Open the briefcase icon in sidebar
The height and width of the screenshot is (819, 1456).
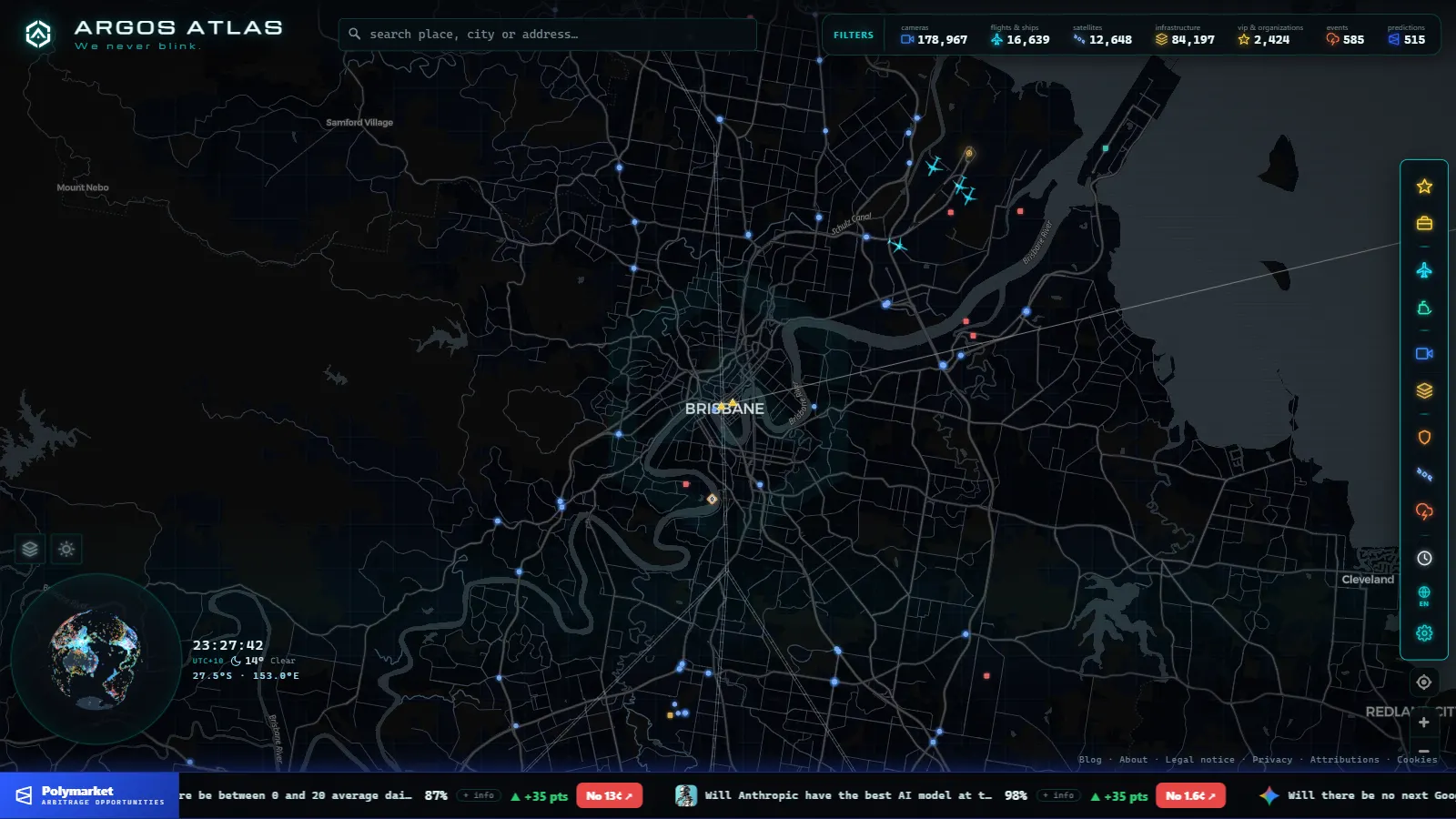pyautogui.click(x=1424, y=223)
